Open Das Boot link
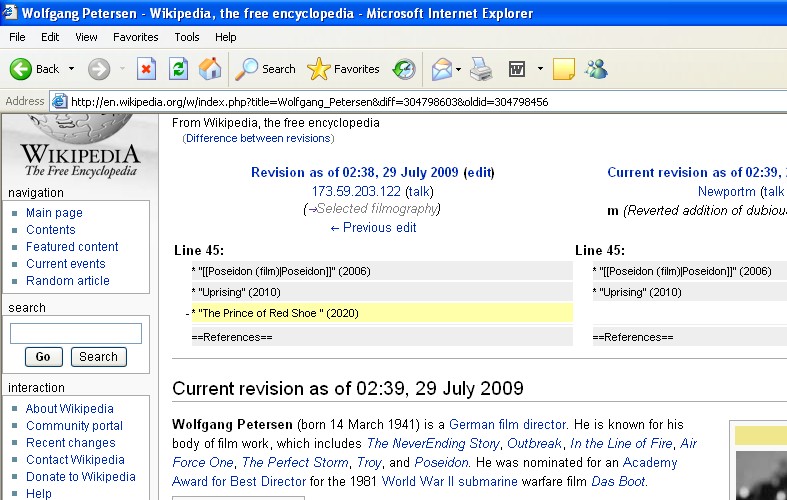 (x=618, y=481)
